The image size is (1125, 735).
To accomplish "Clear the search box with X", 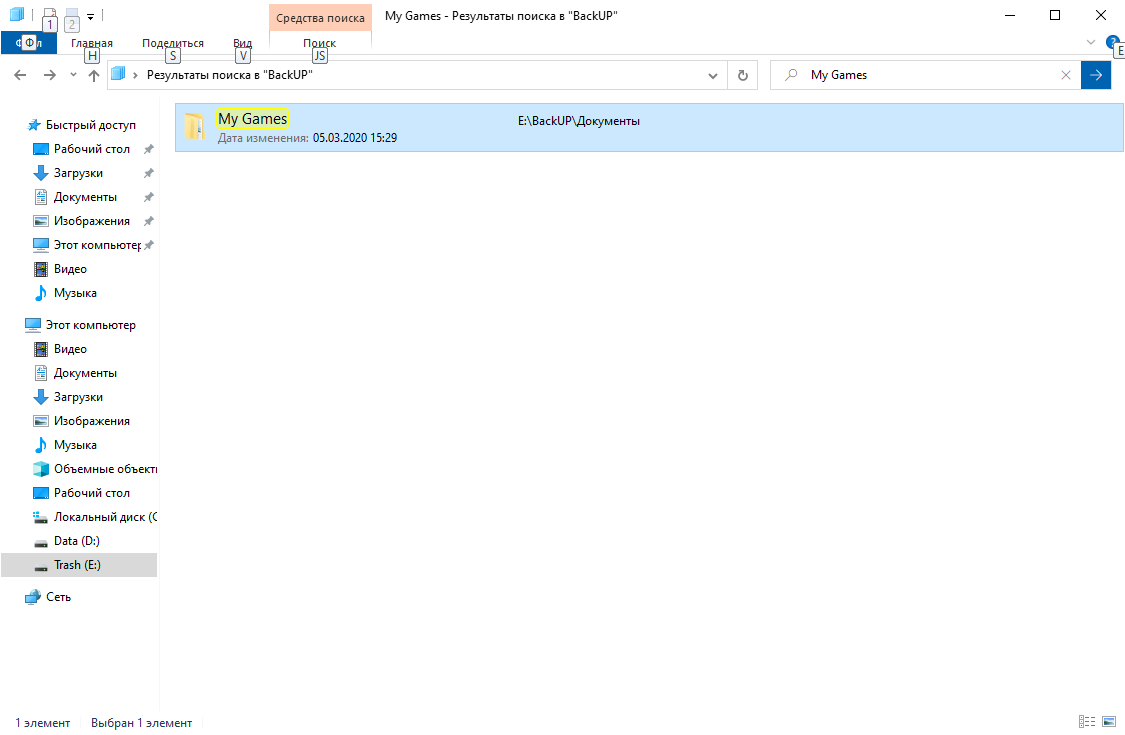I will (1066, 75).
